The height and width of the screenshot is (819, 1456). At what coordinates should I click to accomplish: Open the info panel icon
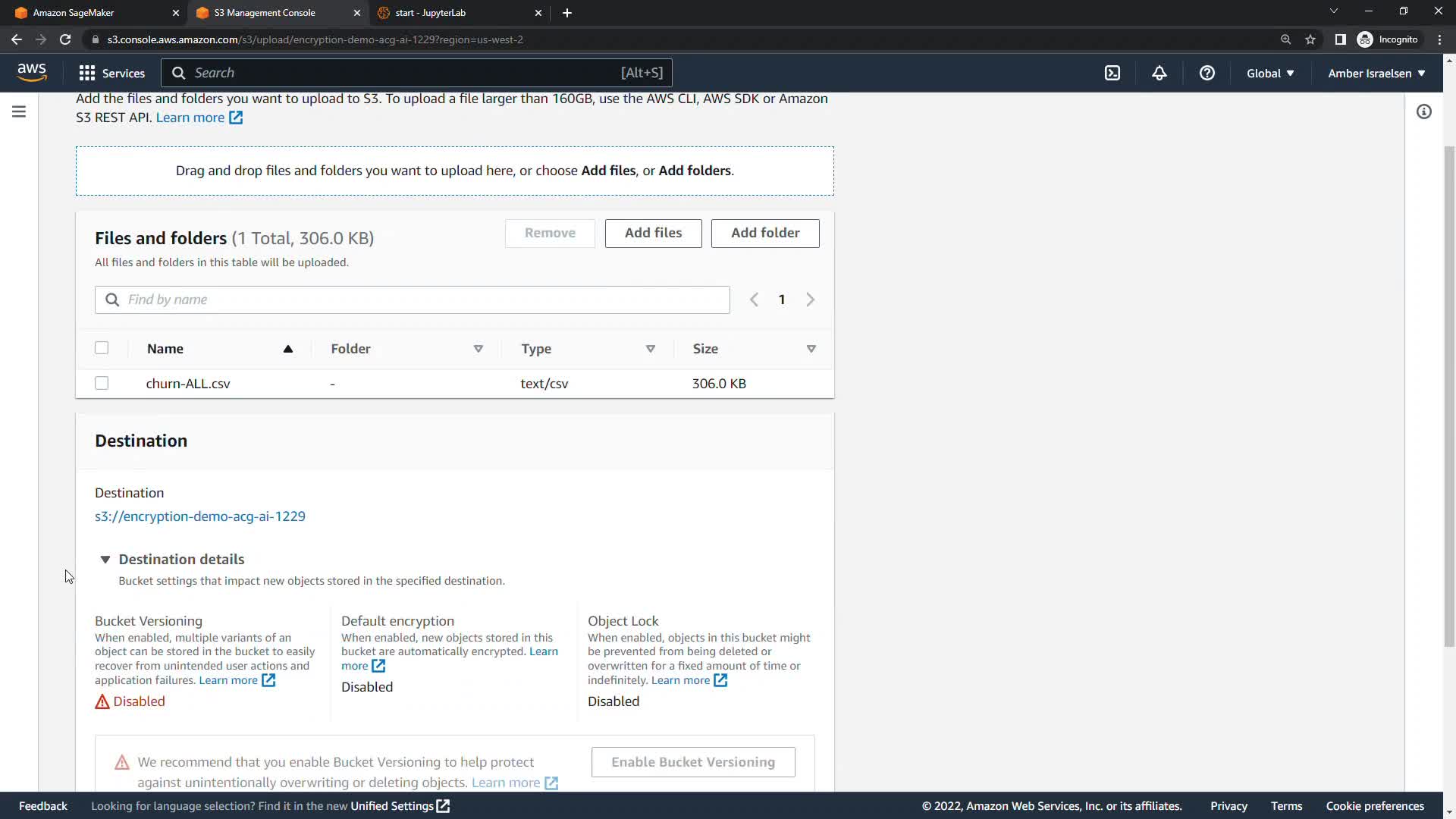[1423, 112]
